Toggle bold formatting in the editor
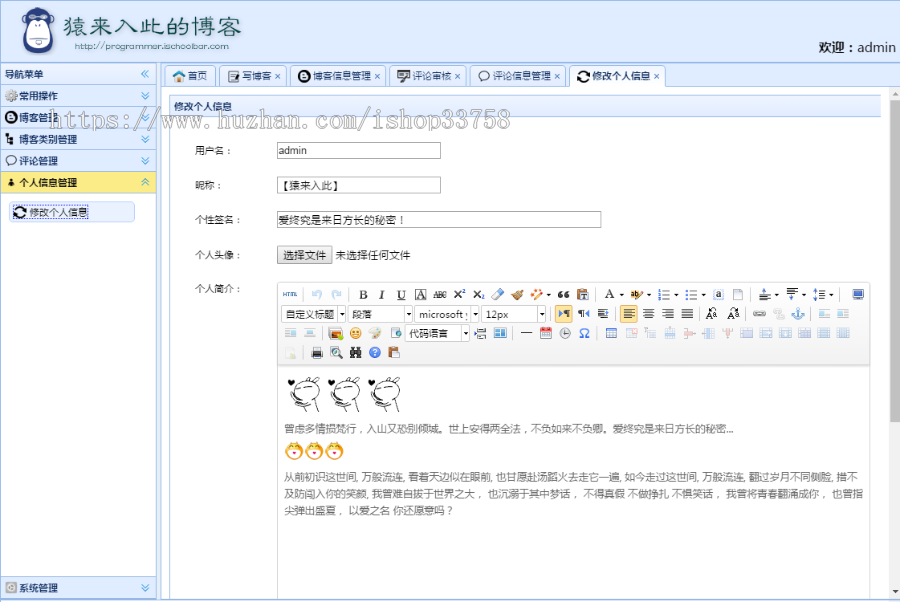The width and height of the screenshot is (900, 602). [x=364, y=294]
